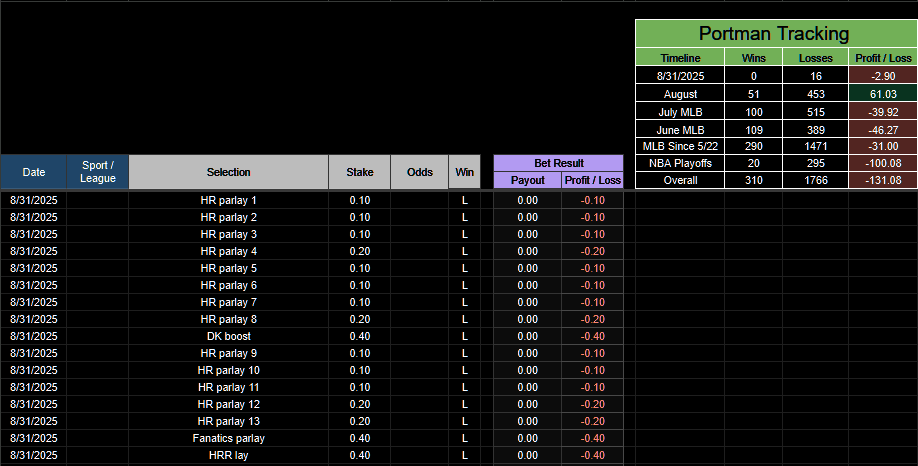Select the HR parlay 7 cell
The height and width of the screenshot is (466, 918).
tap(228, 302)
